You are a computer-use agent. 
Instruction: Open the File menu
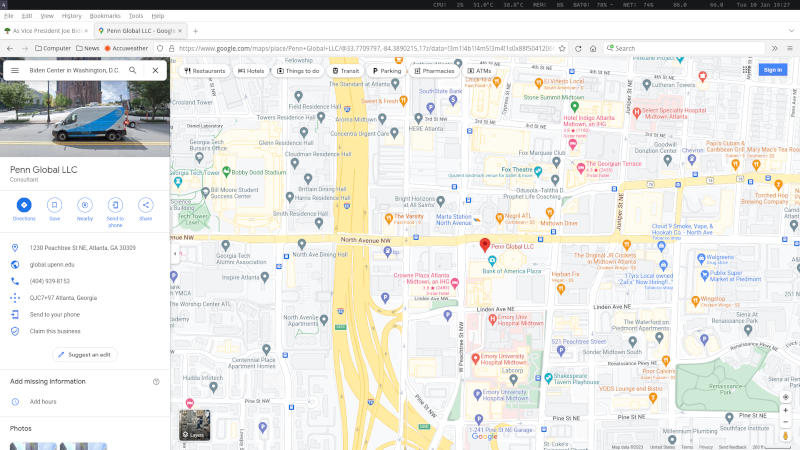(x=9, y=16)
